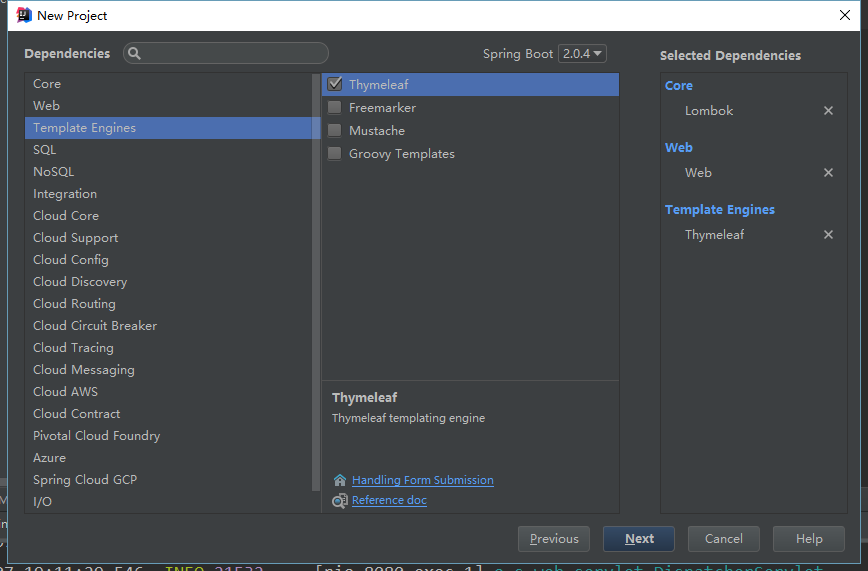Remove Thymeleaf from selected dependencies

828,235
